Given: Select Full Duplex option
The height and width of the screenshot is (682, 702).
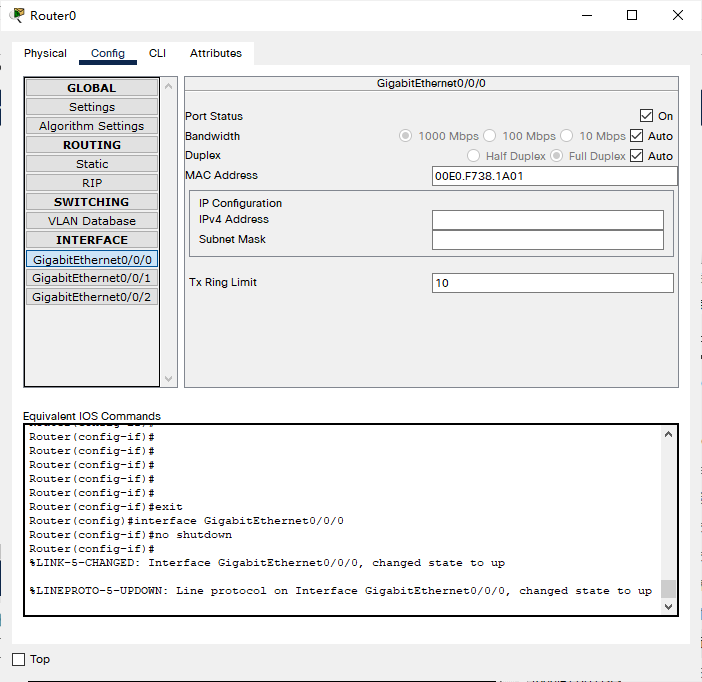Looking at the screenshot, I should [556, 156].
